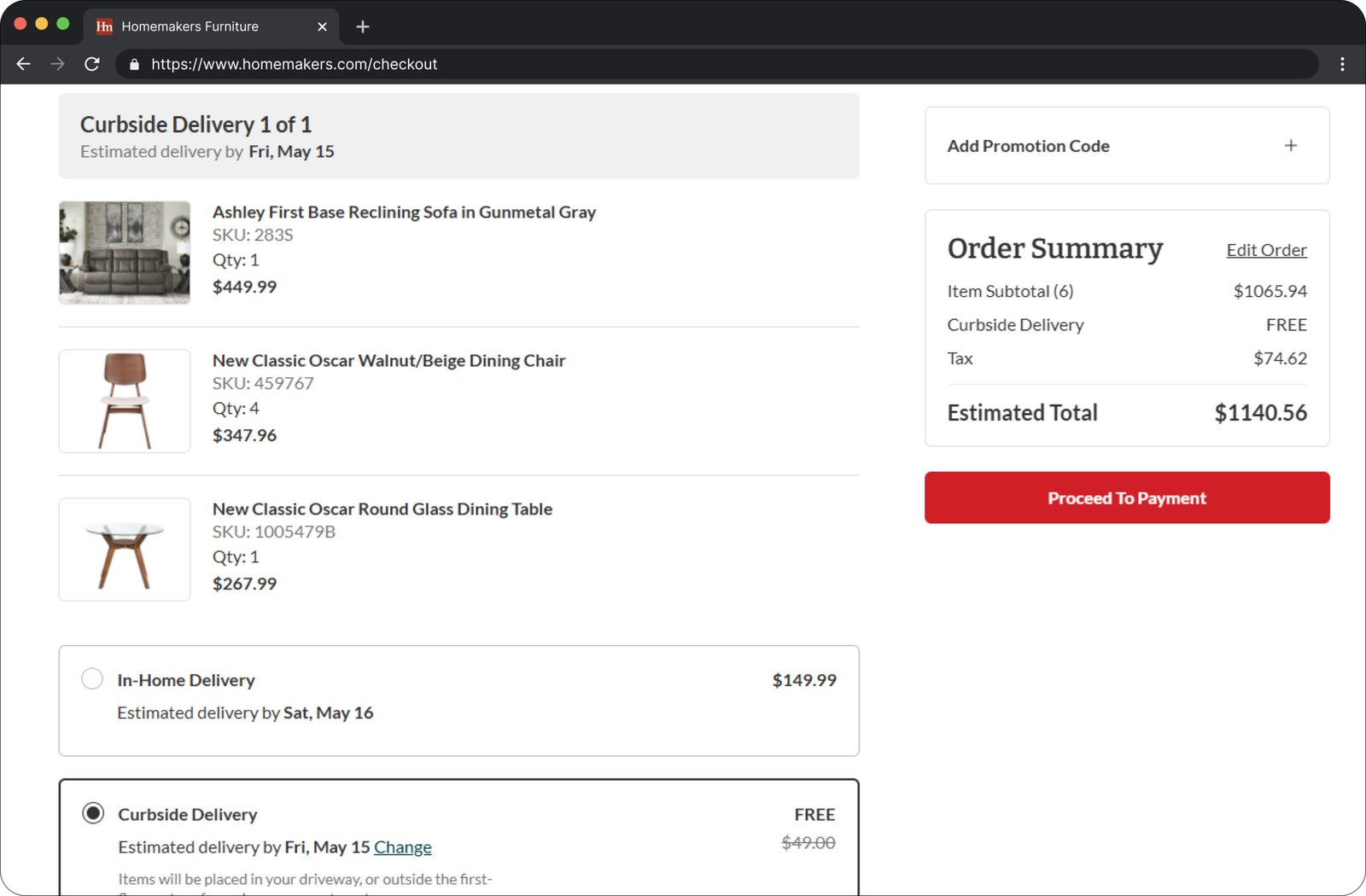Click the browser forward arrow
This screenshot has width=1366, height=896.
point(57,64)
